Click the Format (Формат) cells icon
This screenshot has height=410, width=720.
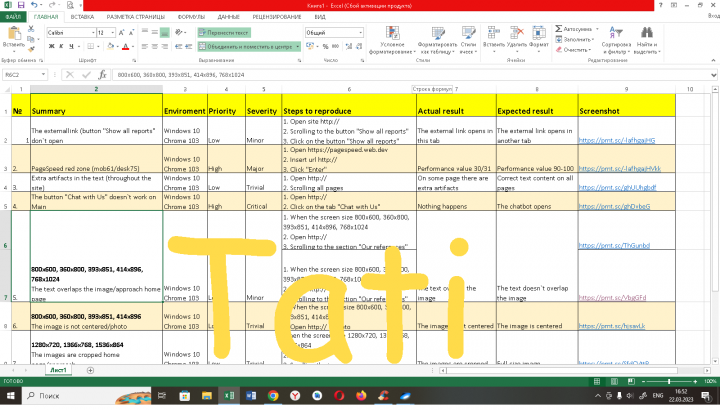(539, 33)
